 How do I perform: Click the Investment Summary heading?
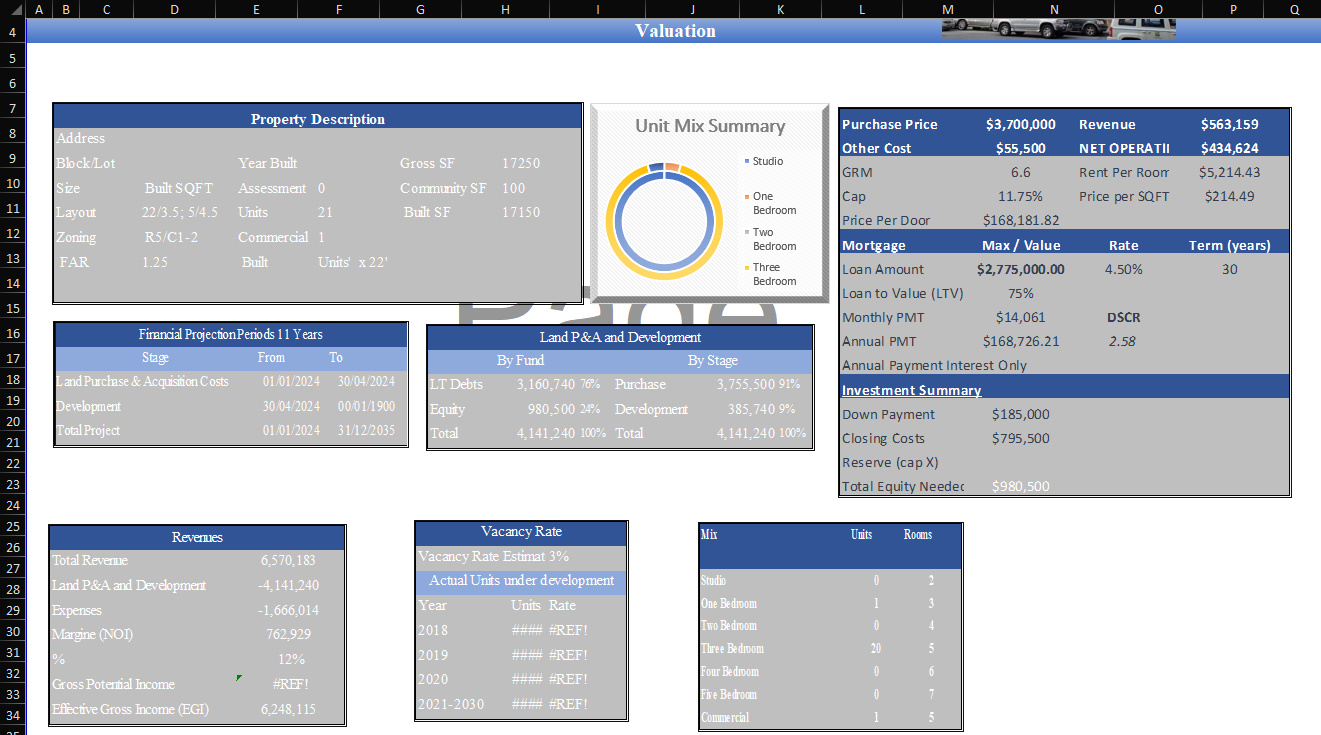911,390
